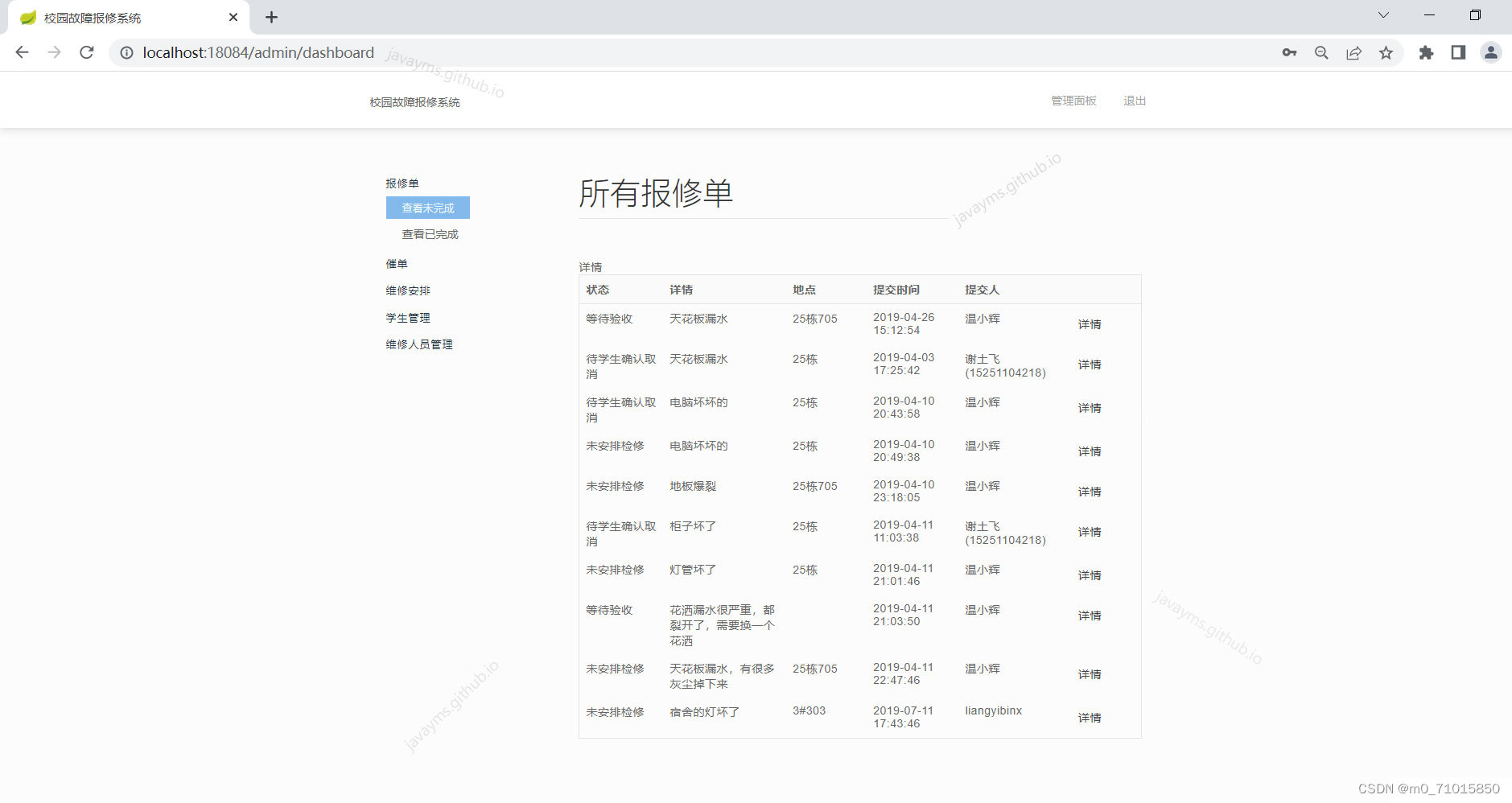Image resolution: width=1512 pixels, height=803 pixels.
Task: Toggle the browser side panel icon
Action: [x=1458, y=52]
